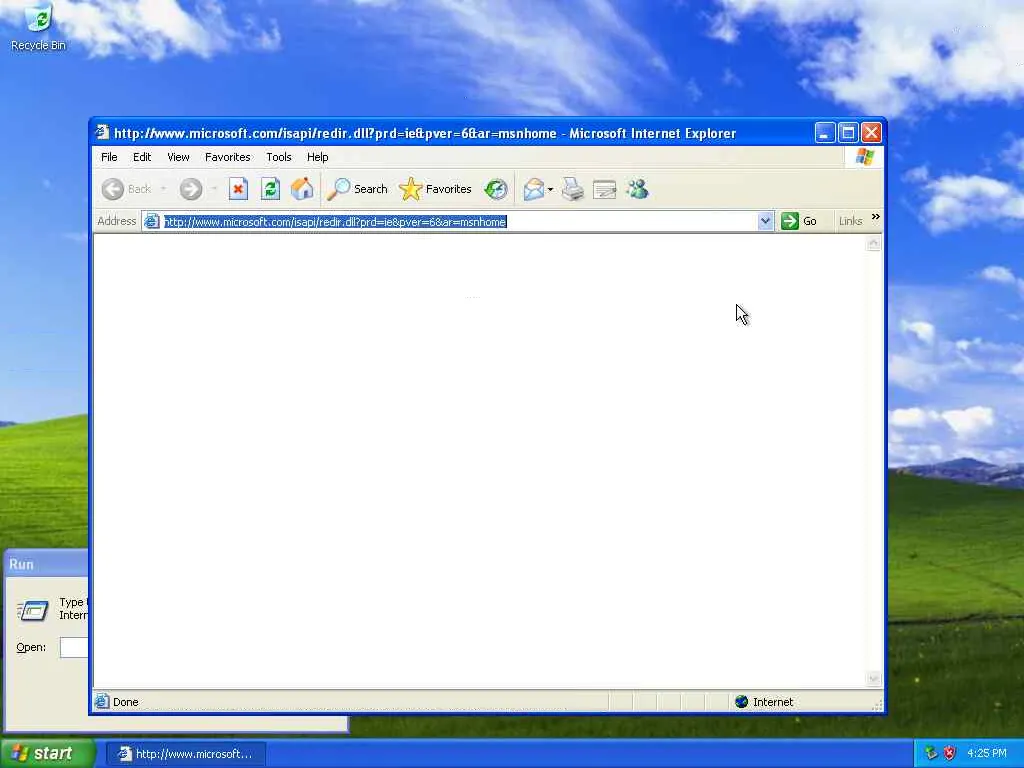Image resolution: width=1024 pixels, height=768 pixels.
Task: Click the Run dialog title bar
Action: (x=46, y=564)
